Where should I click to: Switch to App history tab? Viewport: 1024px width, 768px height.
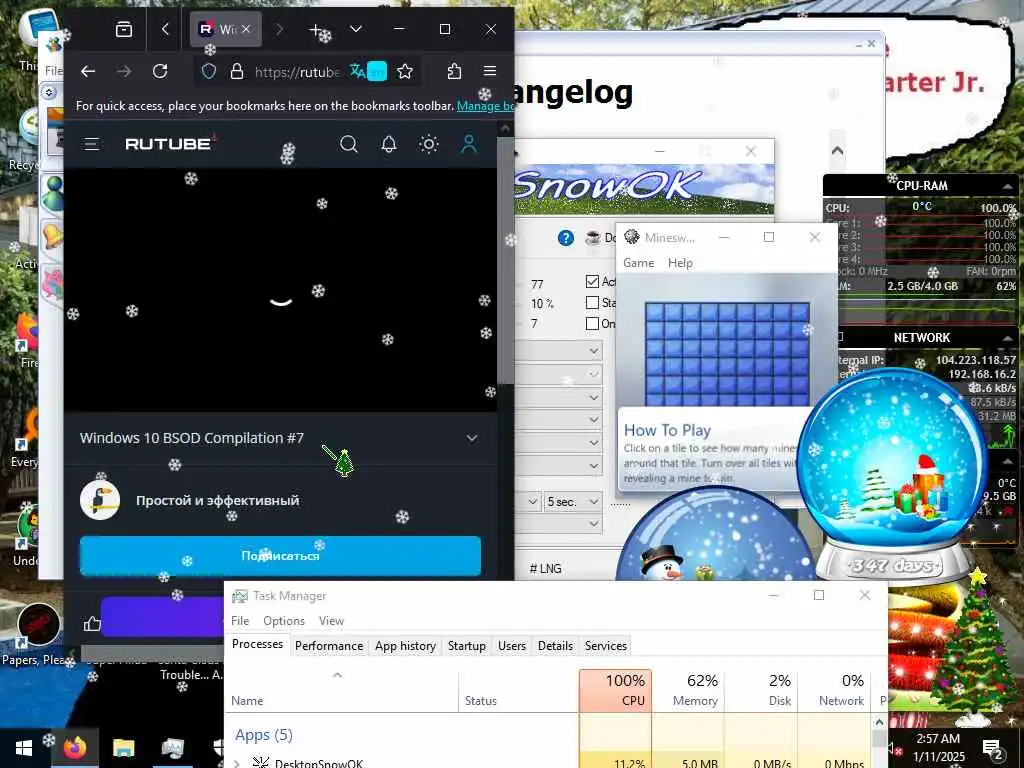(405, 645)
